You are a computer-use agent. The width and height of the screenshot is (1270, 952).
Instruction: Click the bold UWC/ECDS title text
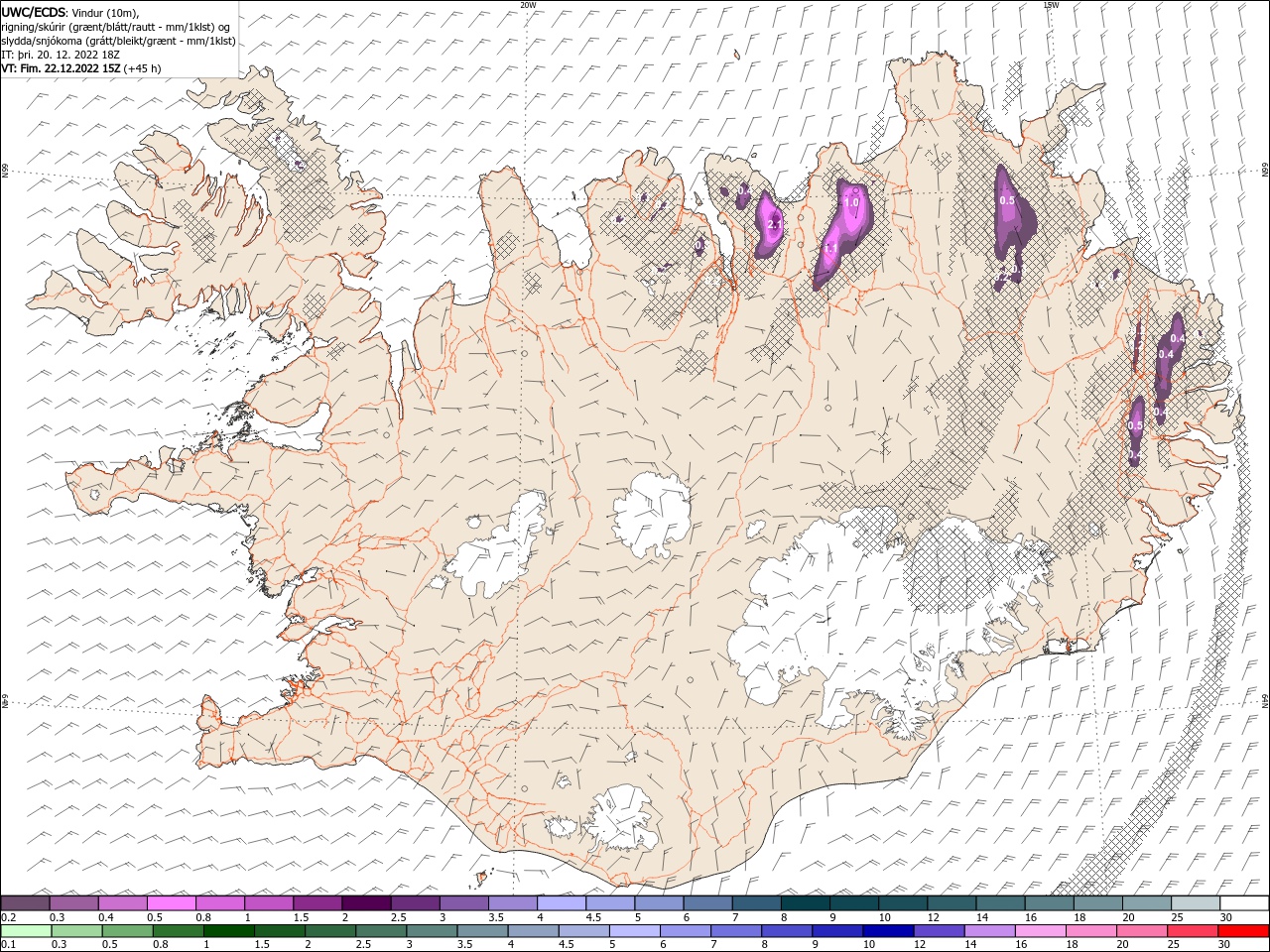point(34,12)
